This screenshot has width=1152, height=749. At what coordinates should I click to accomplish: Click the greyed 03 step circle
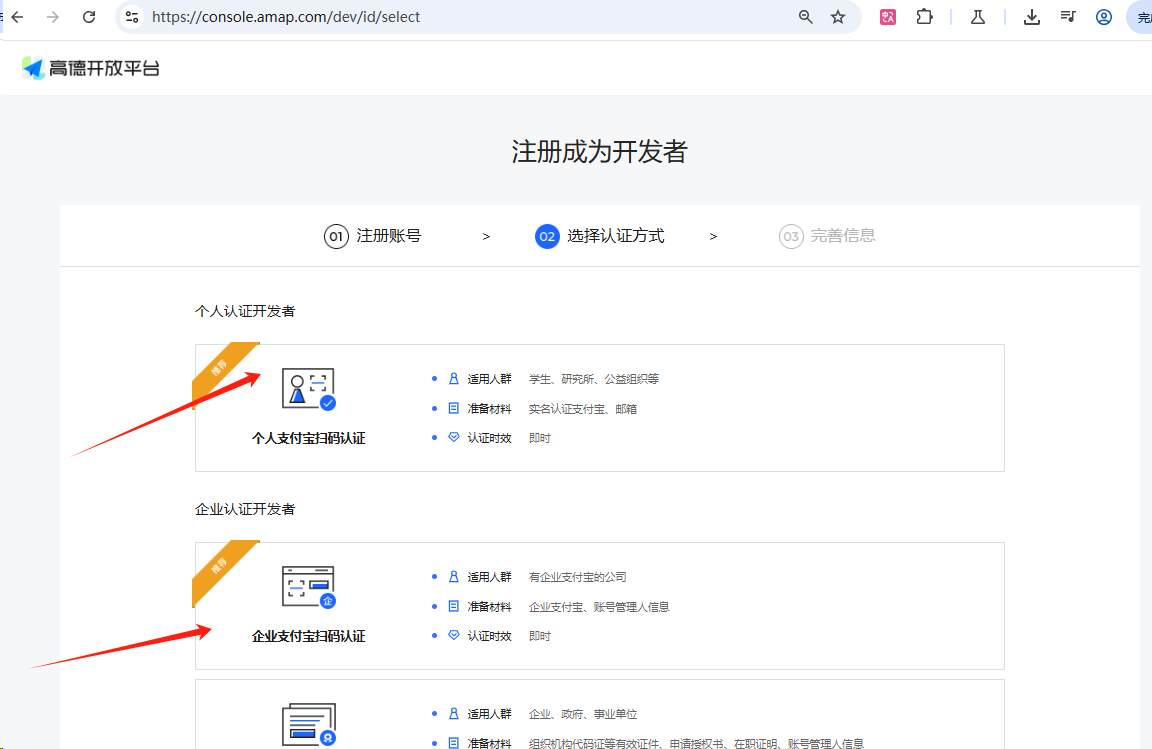791,237
